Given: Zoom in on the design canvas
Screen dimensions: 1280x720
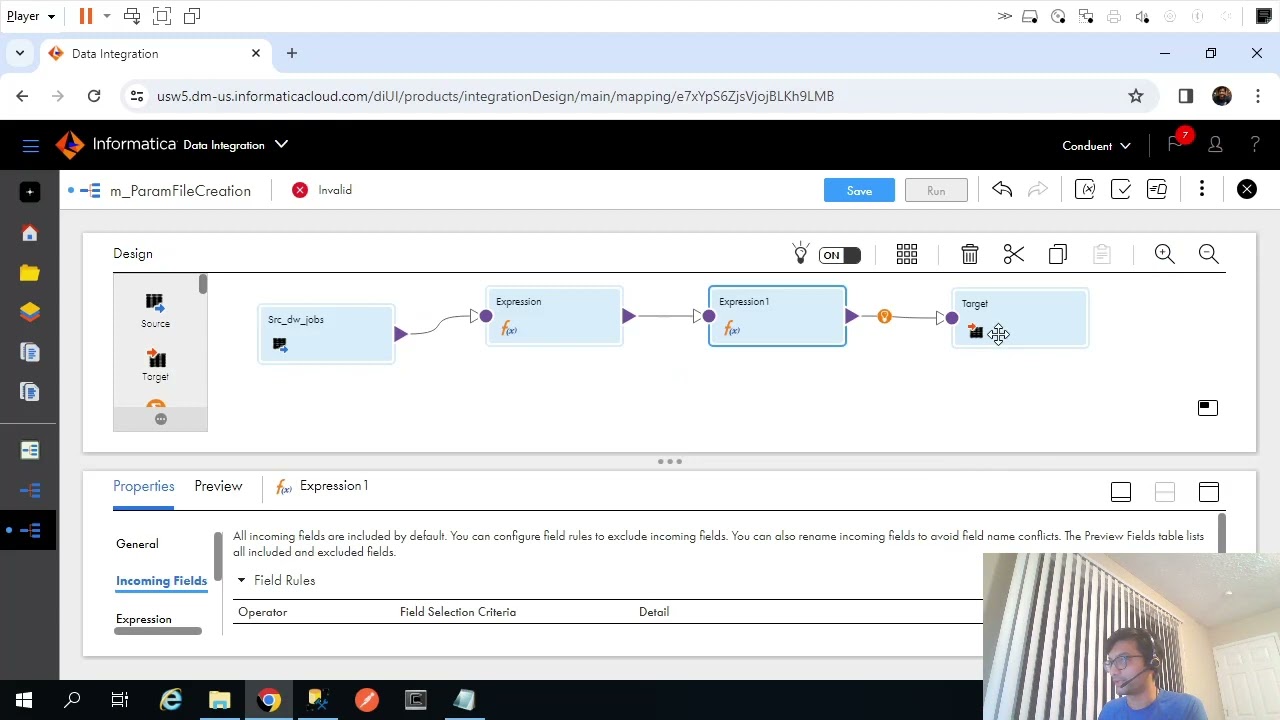Looking at the screenshot, I should point(1165,254).
